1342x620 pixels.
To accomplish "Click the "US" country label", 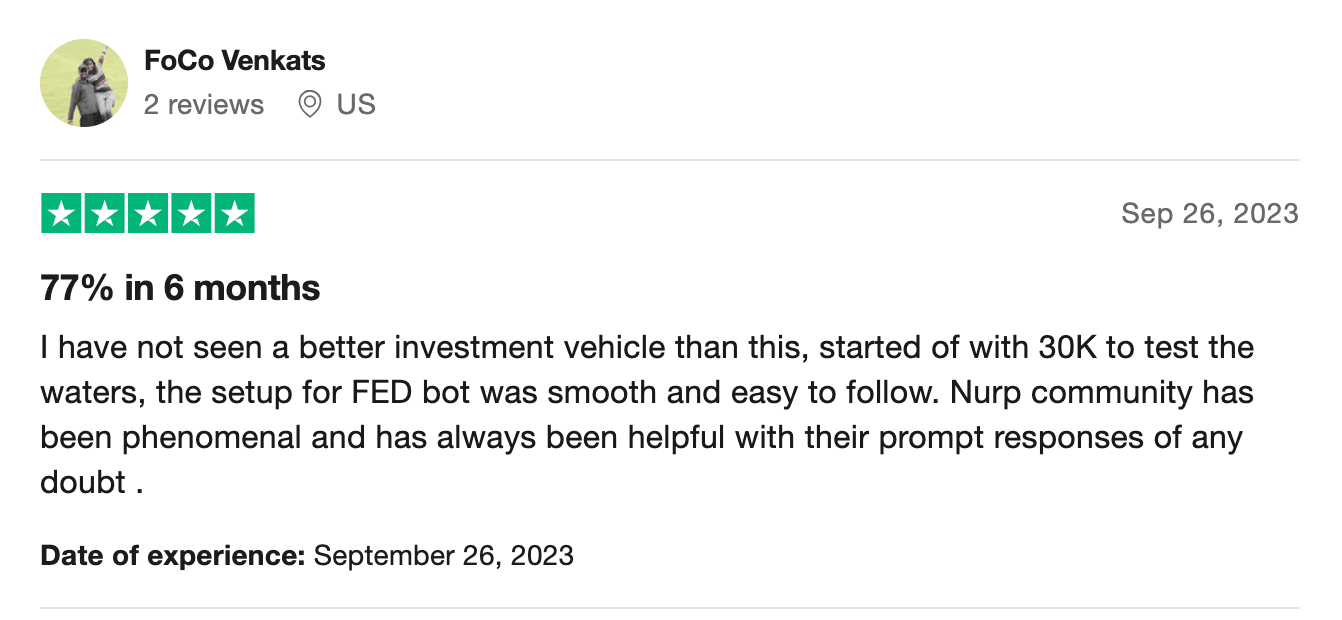I will 356,104.
